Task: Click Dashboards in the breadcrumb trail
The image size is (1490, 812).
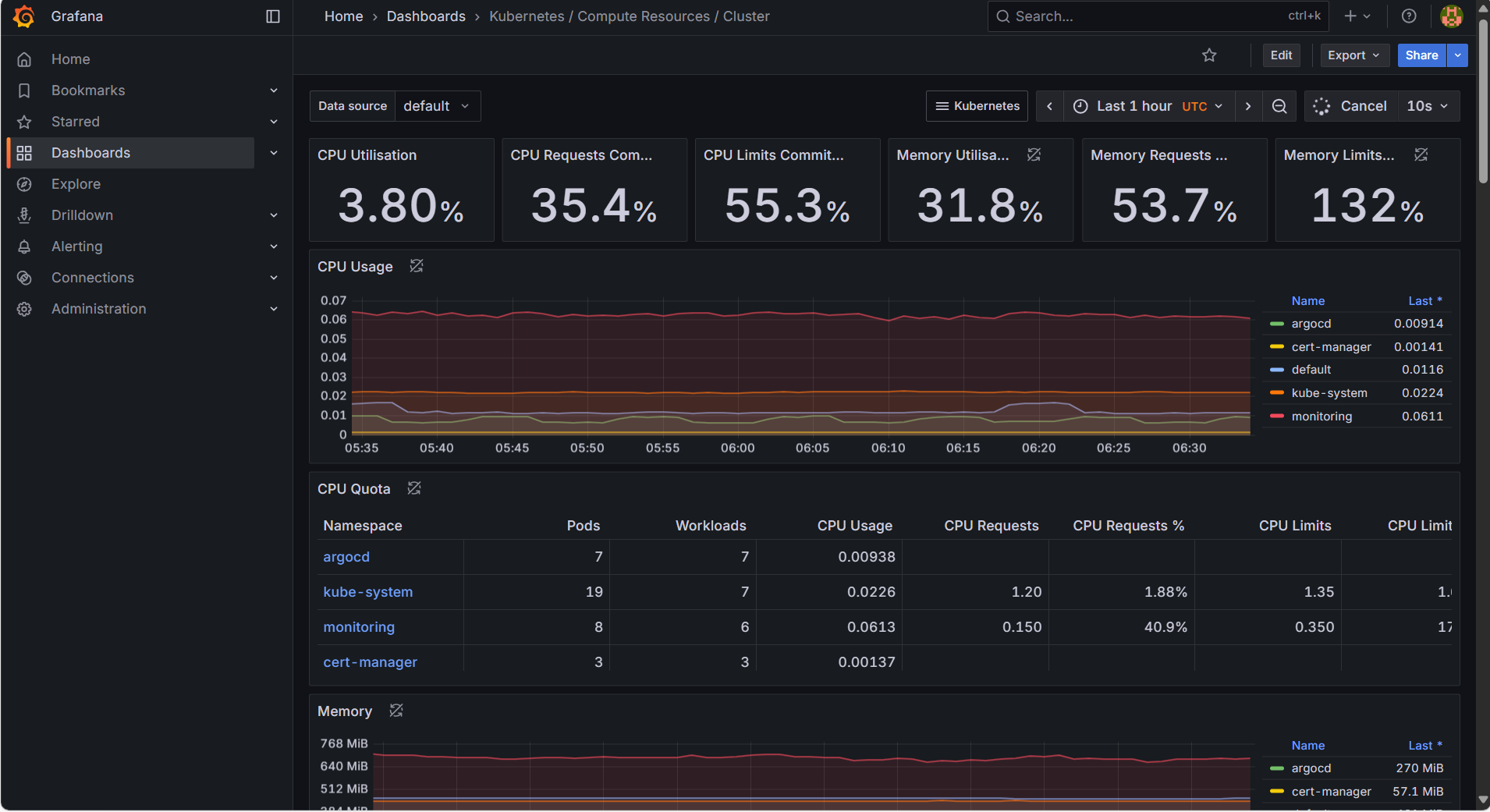Action: click(426, 16)
